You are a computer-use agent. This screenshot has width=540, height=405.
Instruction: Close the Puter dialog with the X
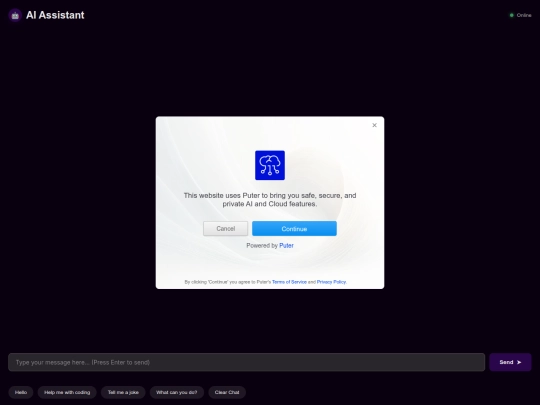pyautogui.click(x=374, y=125)
